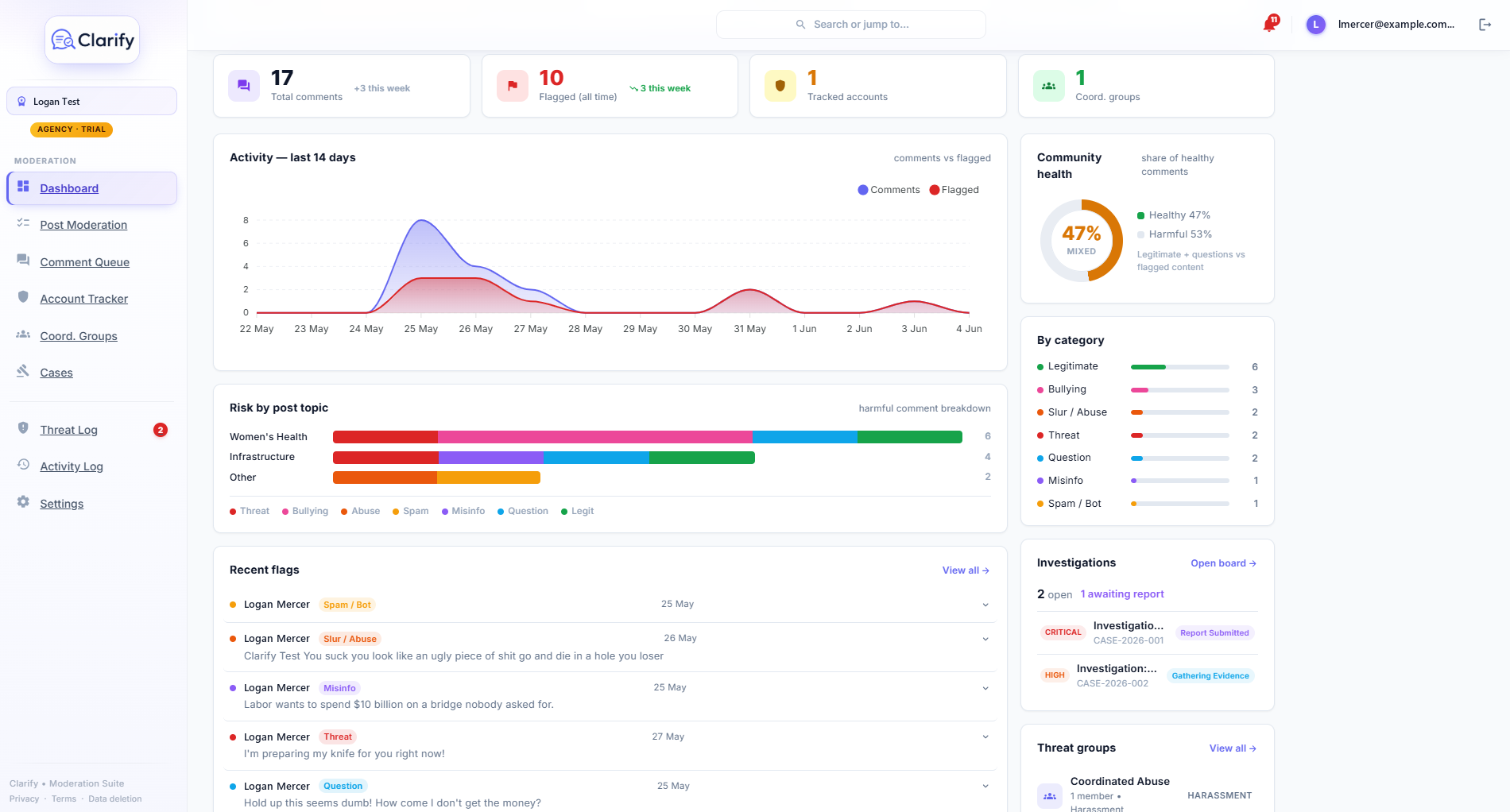Image resolution: width=1510 pixels, height=812 pixels.
Task: Click the Account Tracker shield icon
Action: [x=23, y=297]
